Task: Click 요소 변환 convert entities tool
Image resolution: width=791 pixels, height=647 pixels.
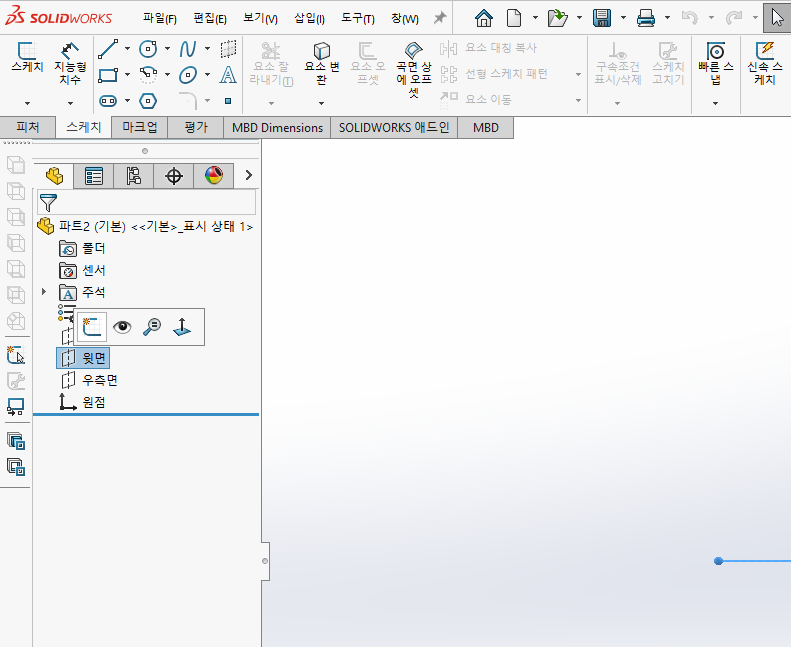Action: pos(321,64)
